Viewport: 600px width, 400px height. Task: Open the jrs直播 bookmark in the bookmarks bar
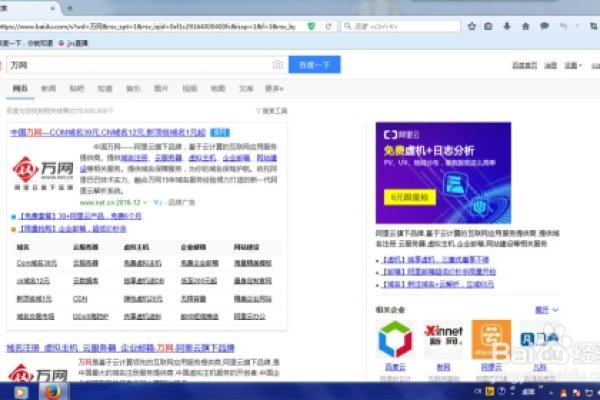(73, 43)
